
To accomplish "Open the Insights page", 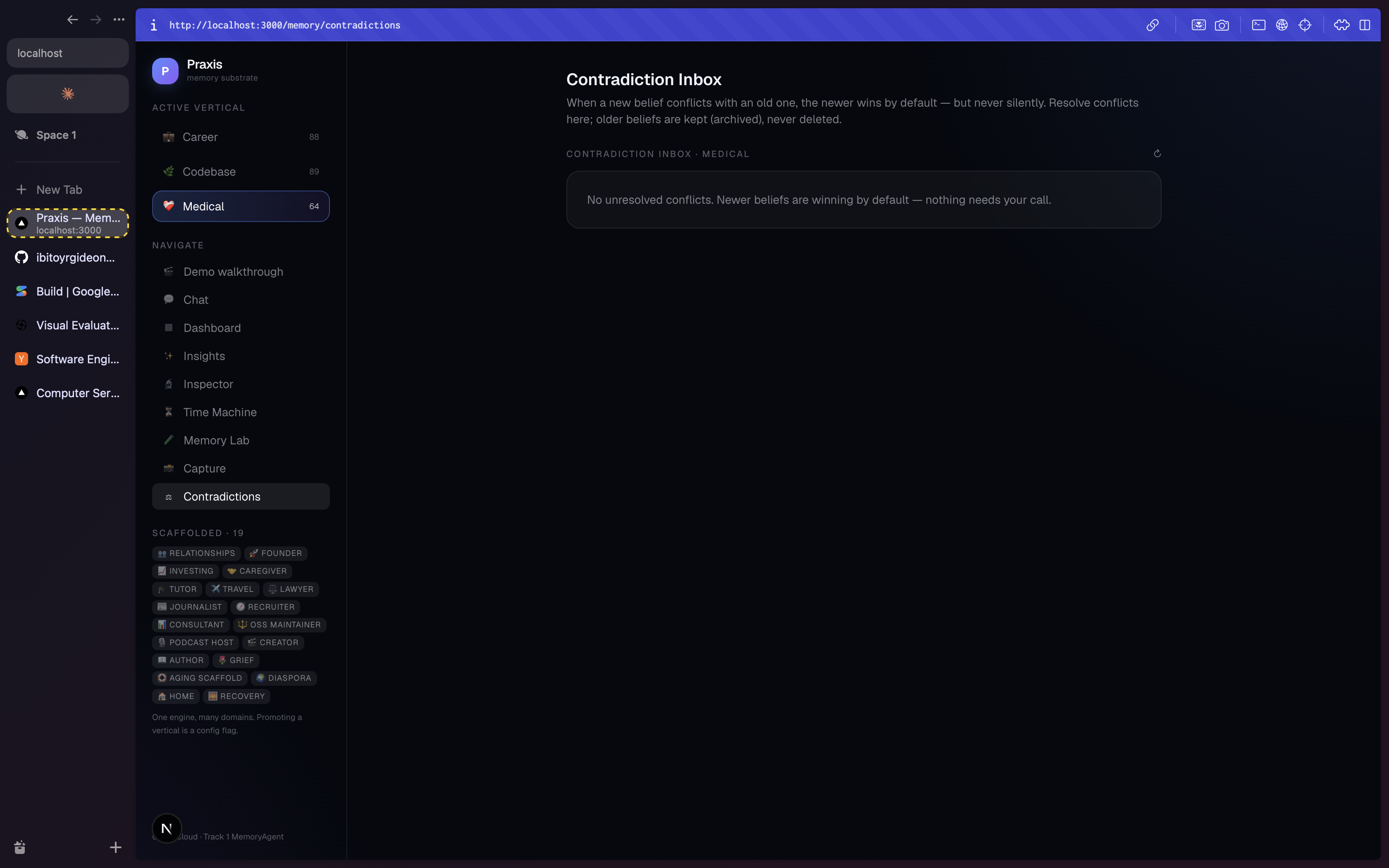I will coord(241,356).
